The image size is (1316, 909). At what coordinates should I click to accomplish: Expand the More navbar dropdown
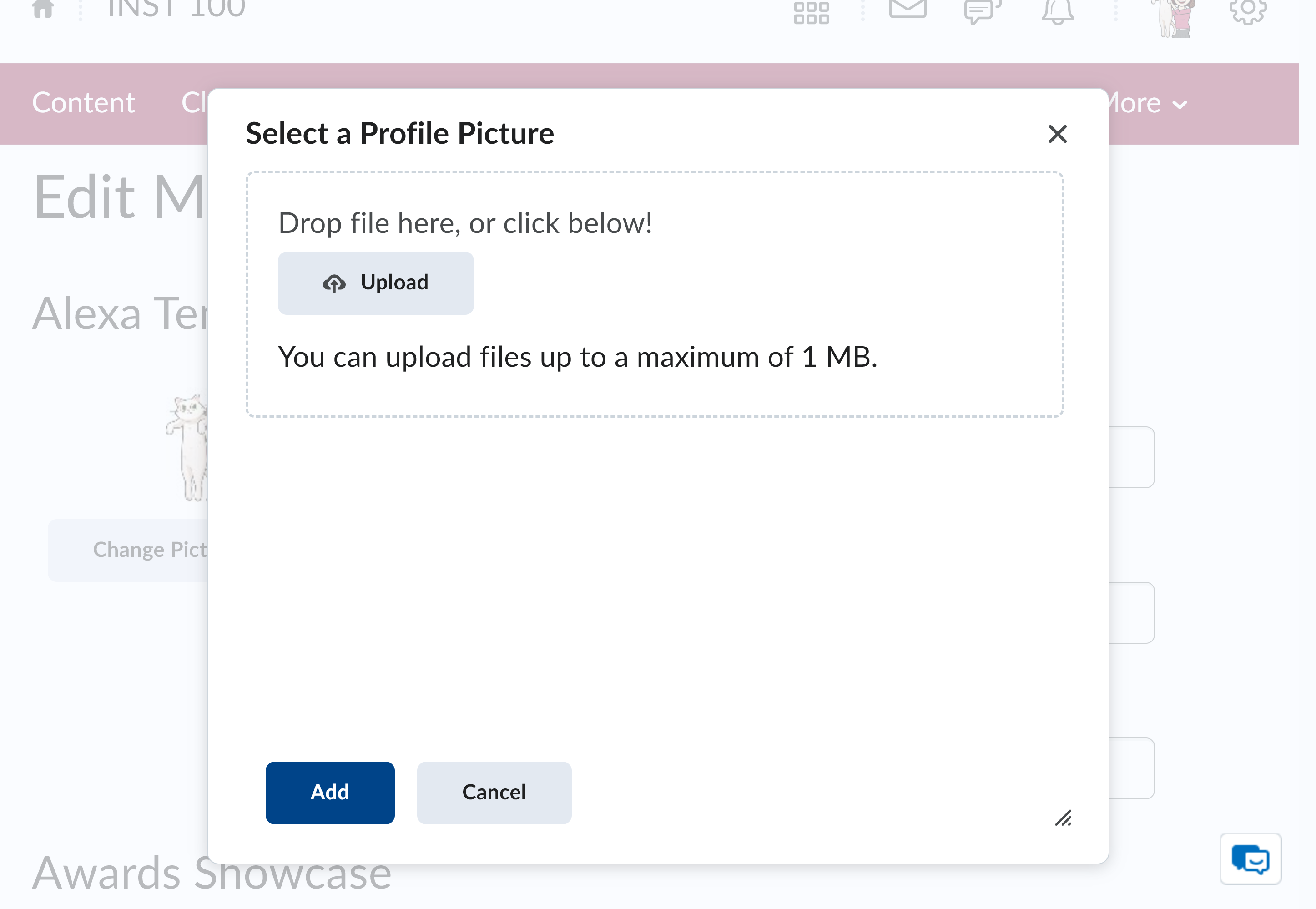tap(1147, 104)
